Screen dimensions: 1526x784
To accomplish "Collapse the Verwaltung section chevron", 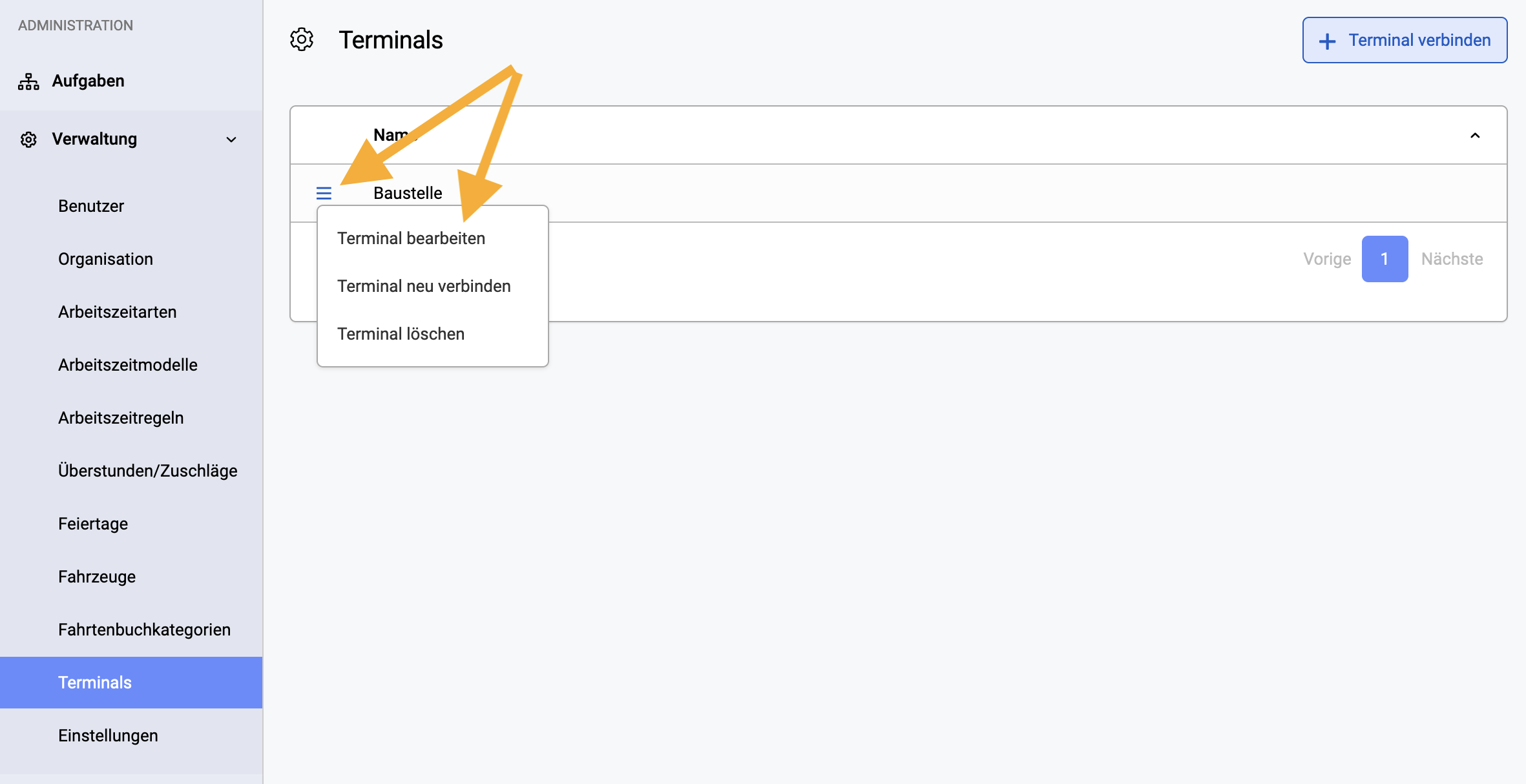I will tap(231, 139).
